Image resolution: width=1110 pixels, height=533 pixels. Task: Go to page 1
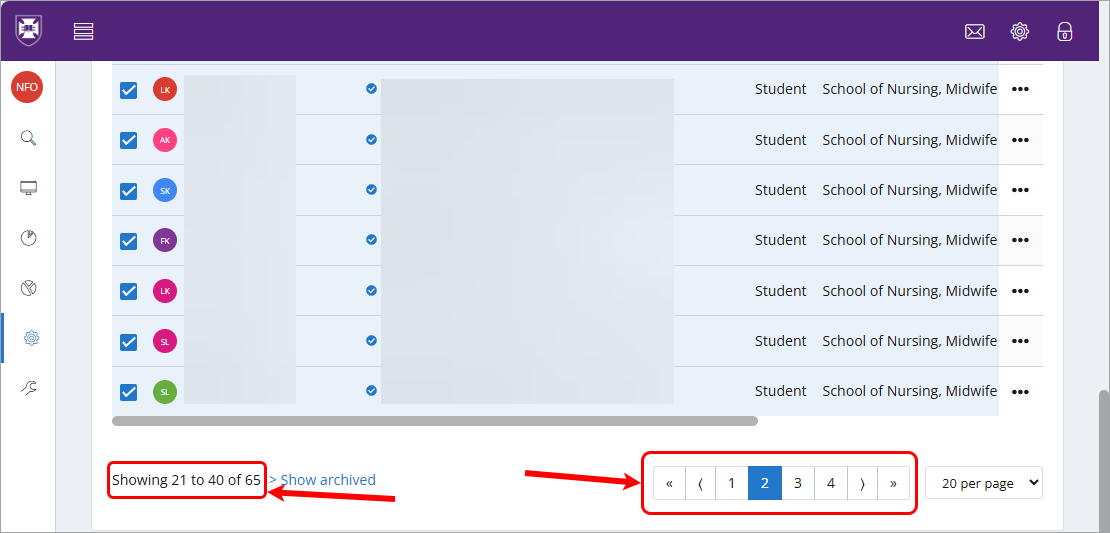point(732,483)
